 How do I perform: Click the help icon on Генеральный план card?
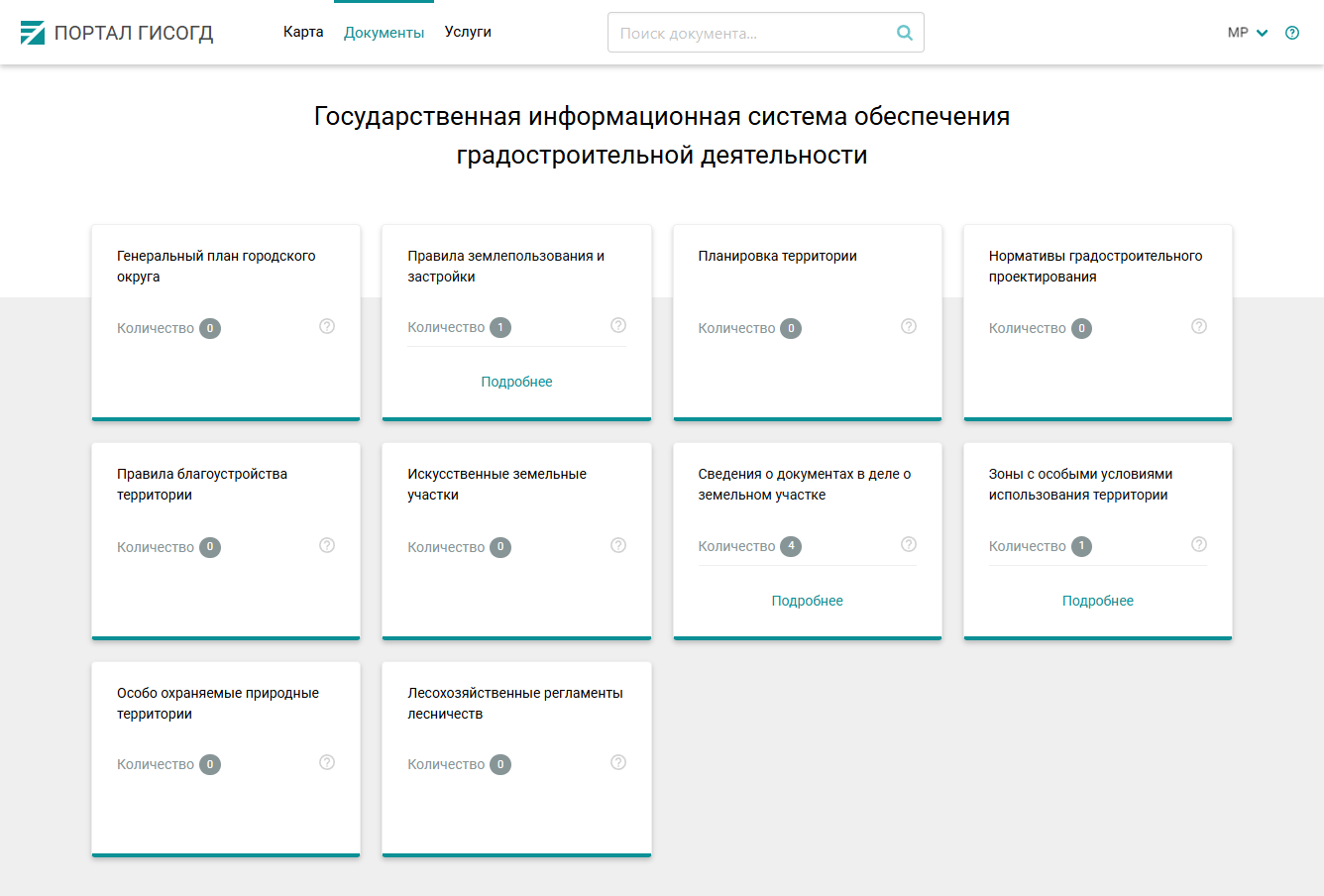(x=327, y=326)
